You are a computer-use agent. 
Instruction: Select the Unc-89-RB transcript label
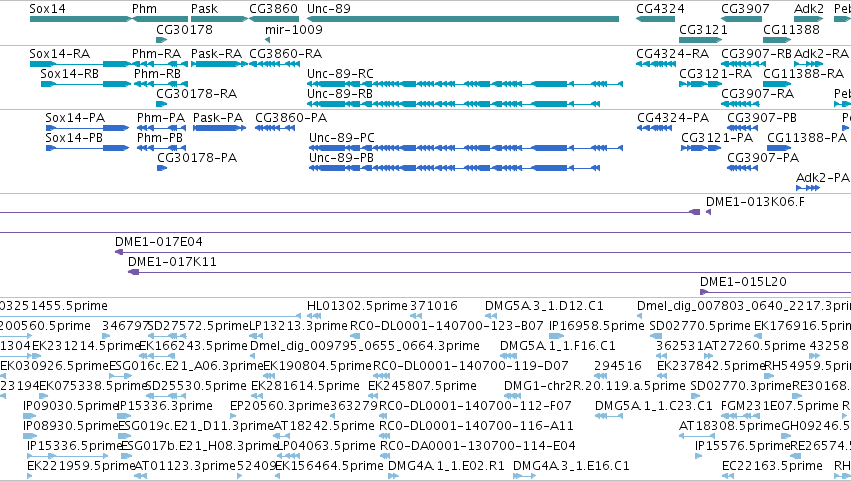click(340, 94)
